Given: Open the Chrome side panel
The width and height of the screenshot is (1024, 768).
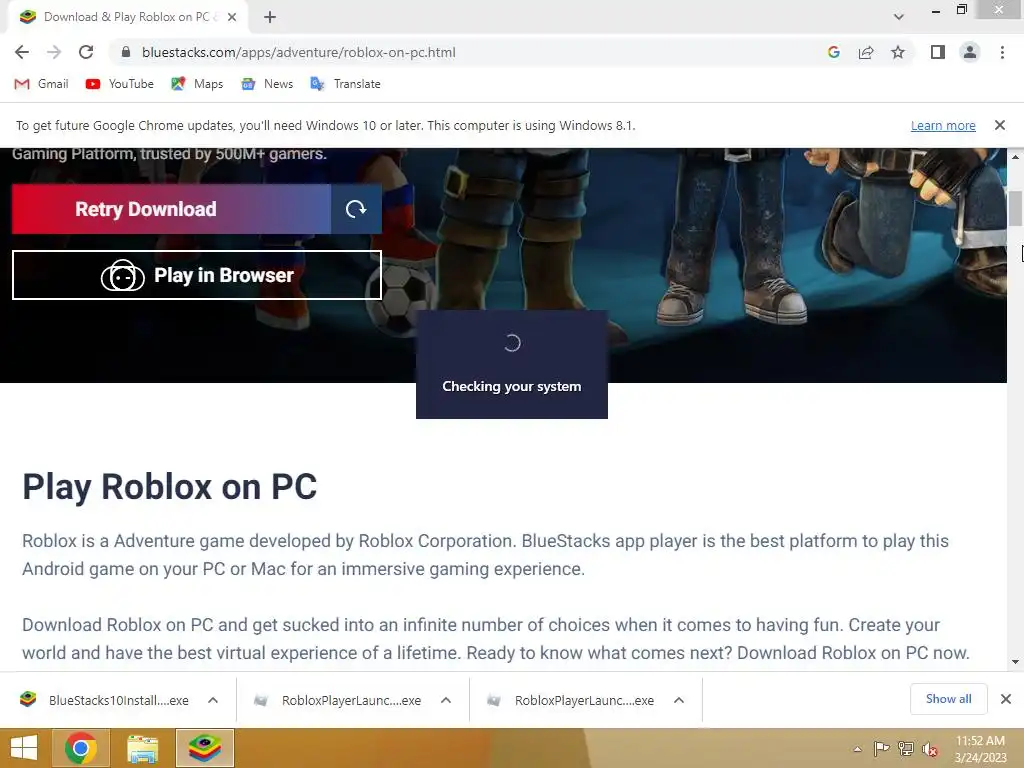Looking at the screenshot, I should 938,52.
